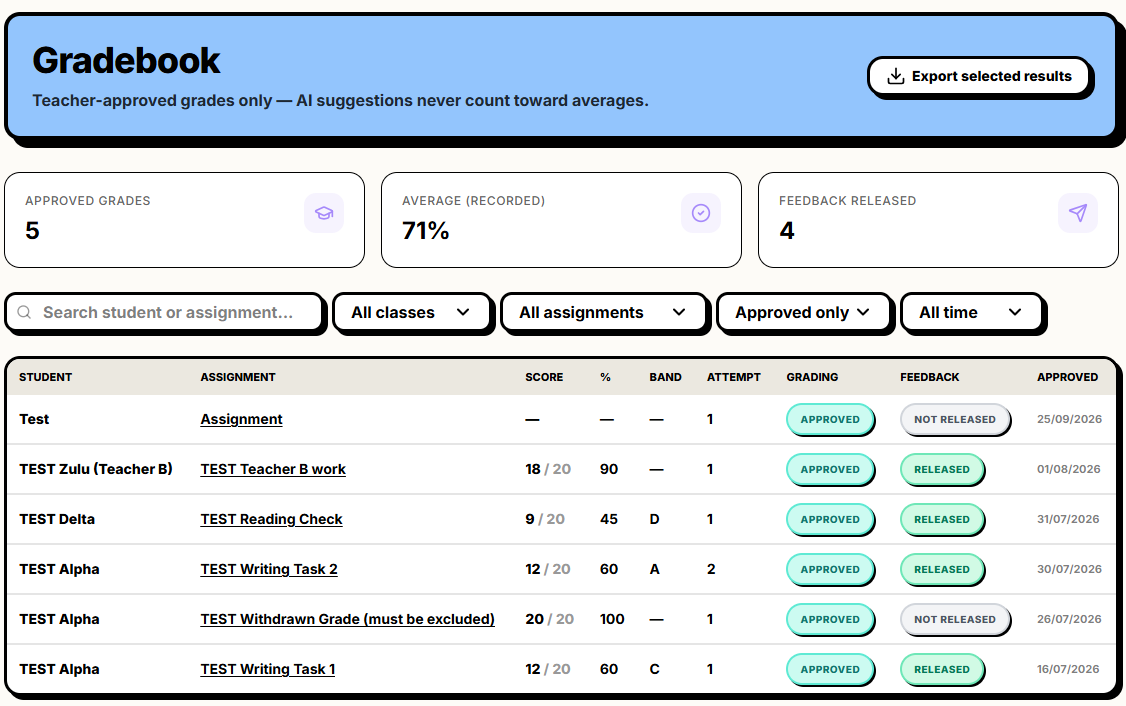Click the ASSIGNMENT column header

click(238, 377)
